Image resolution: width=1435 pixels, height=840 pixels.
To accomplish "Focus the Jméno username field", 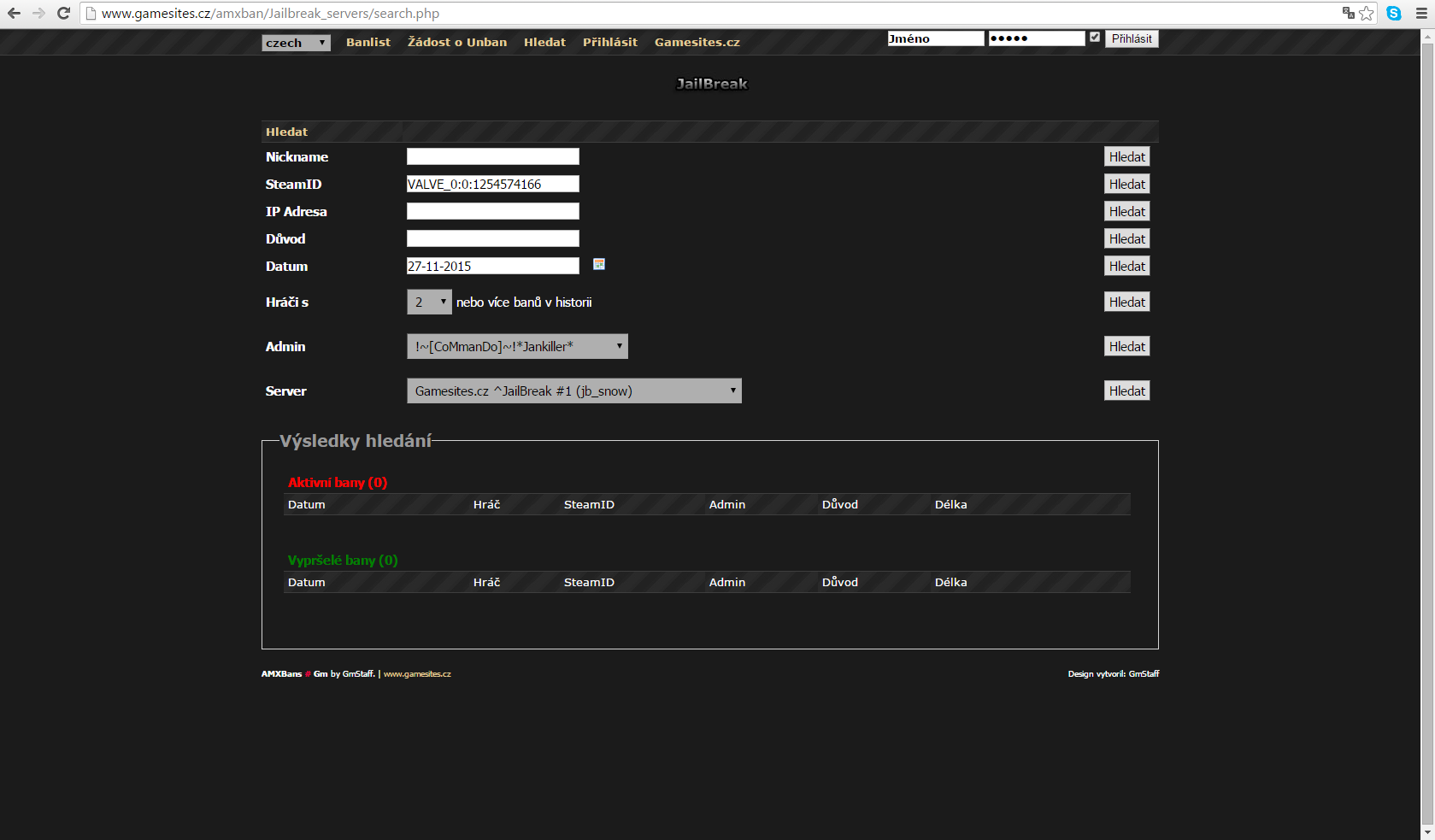I will pyautogui.click(x=936, y=38).
